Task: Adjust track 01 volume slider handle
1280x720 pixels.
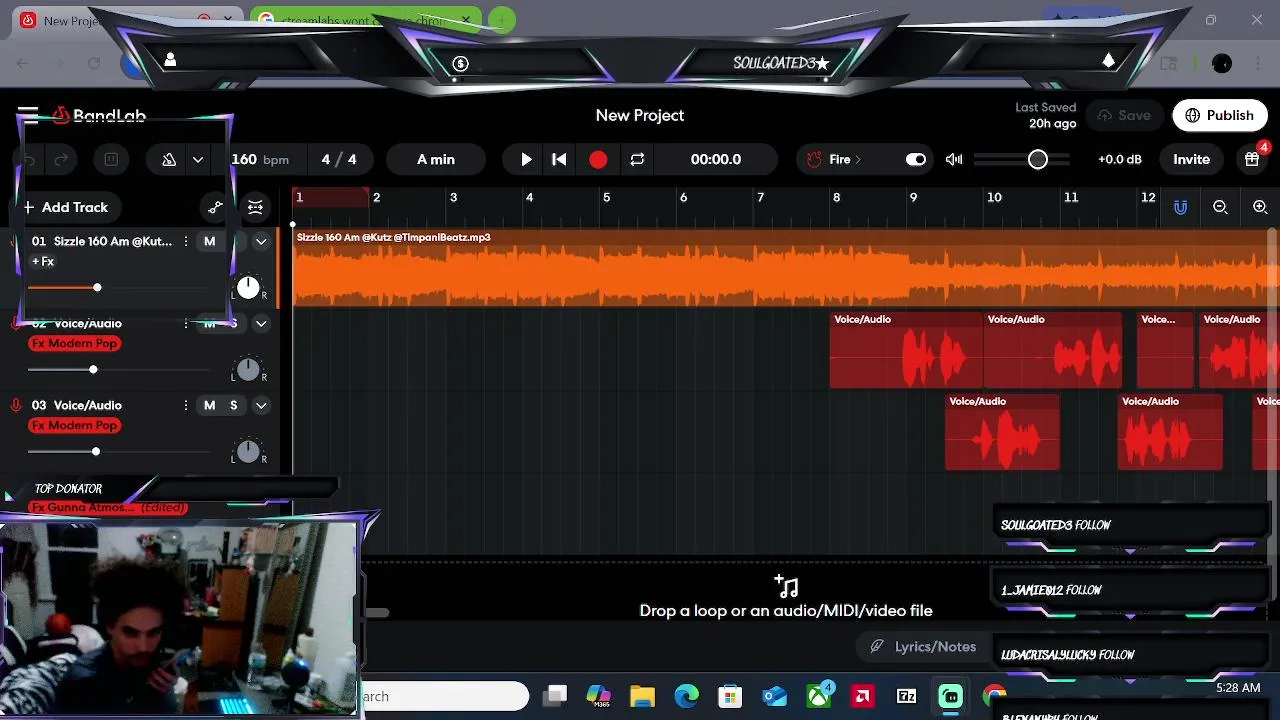Action: [x=97, y=288]
